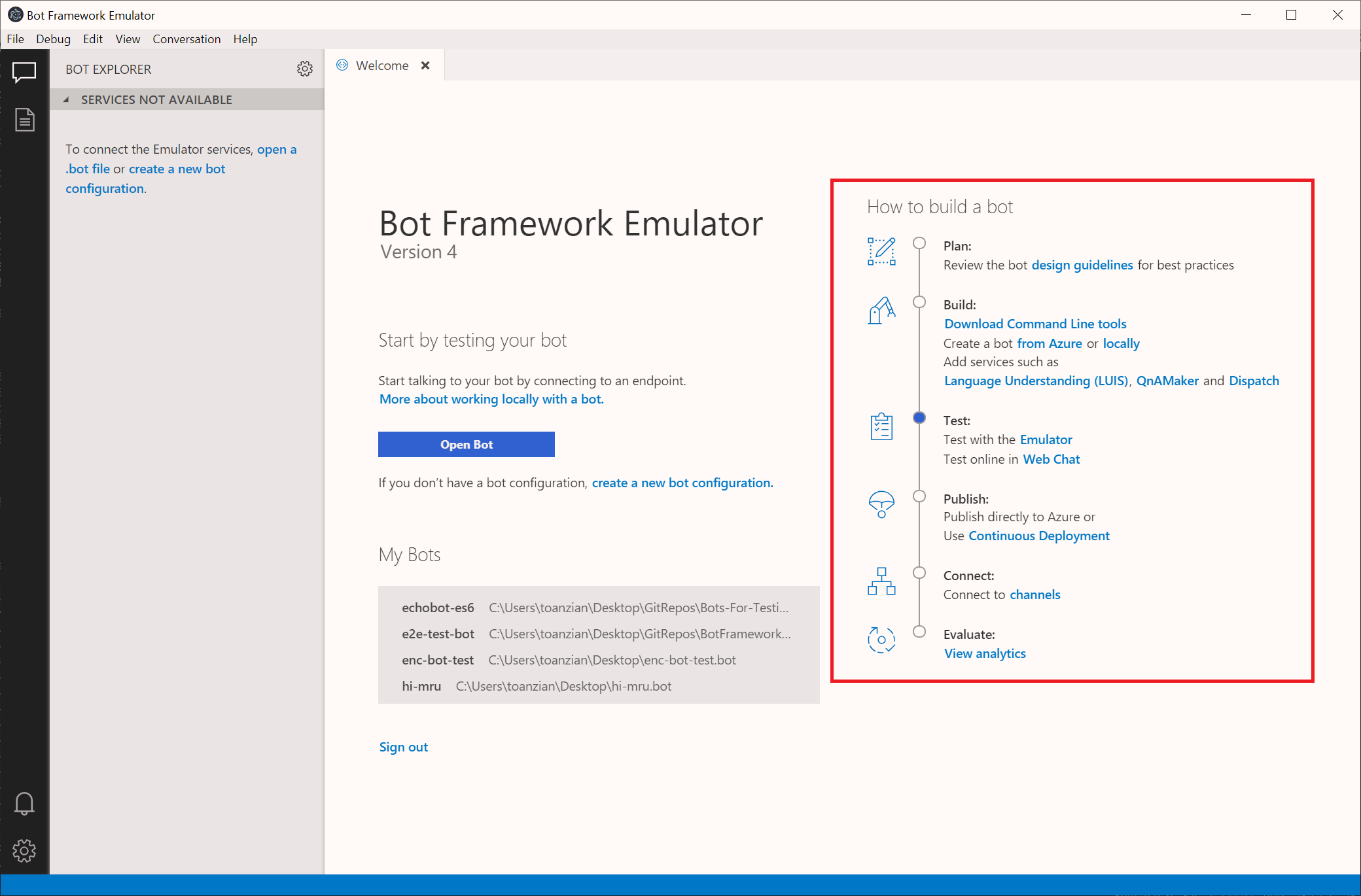
Task: Click the Evaluate step analytics icon
Action: tap(881, 640)
